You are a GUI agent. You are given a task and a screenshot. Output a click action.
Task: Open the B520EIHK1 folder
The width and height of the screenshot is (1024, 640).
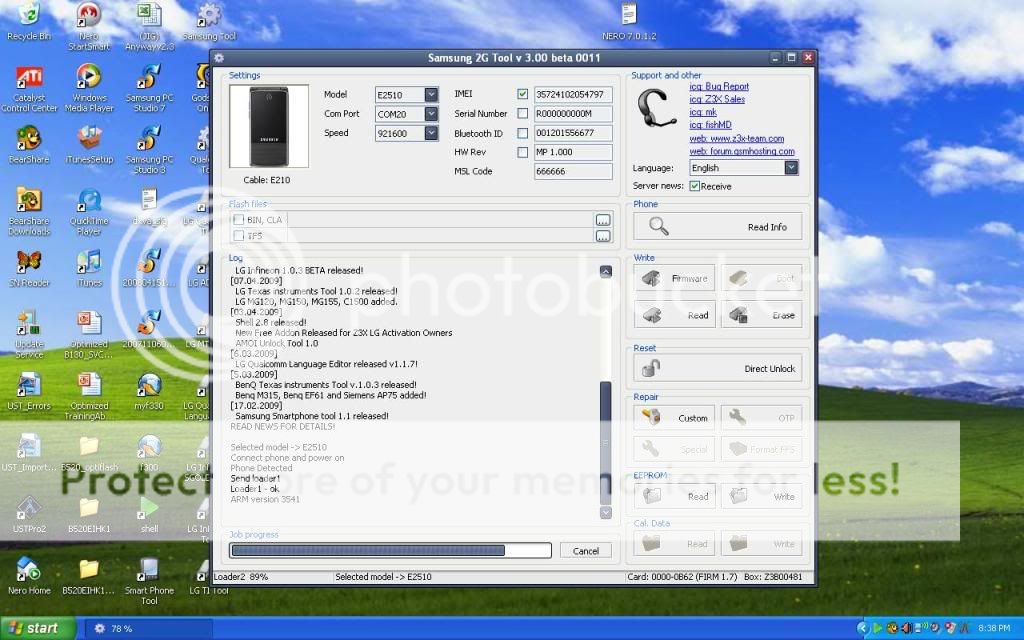[89, 515]
